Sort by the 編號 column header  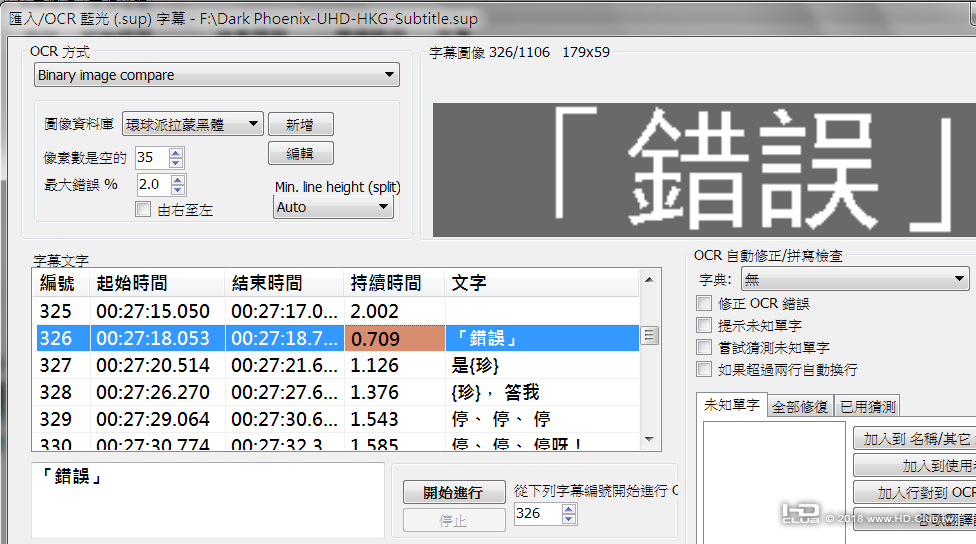pos(61,283)
